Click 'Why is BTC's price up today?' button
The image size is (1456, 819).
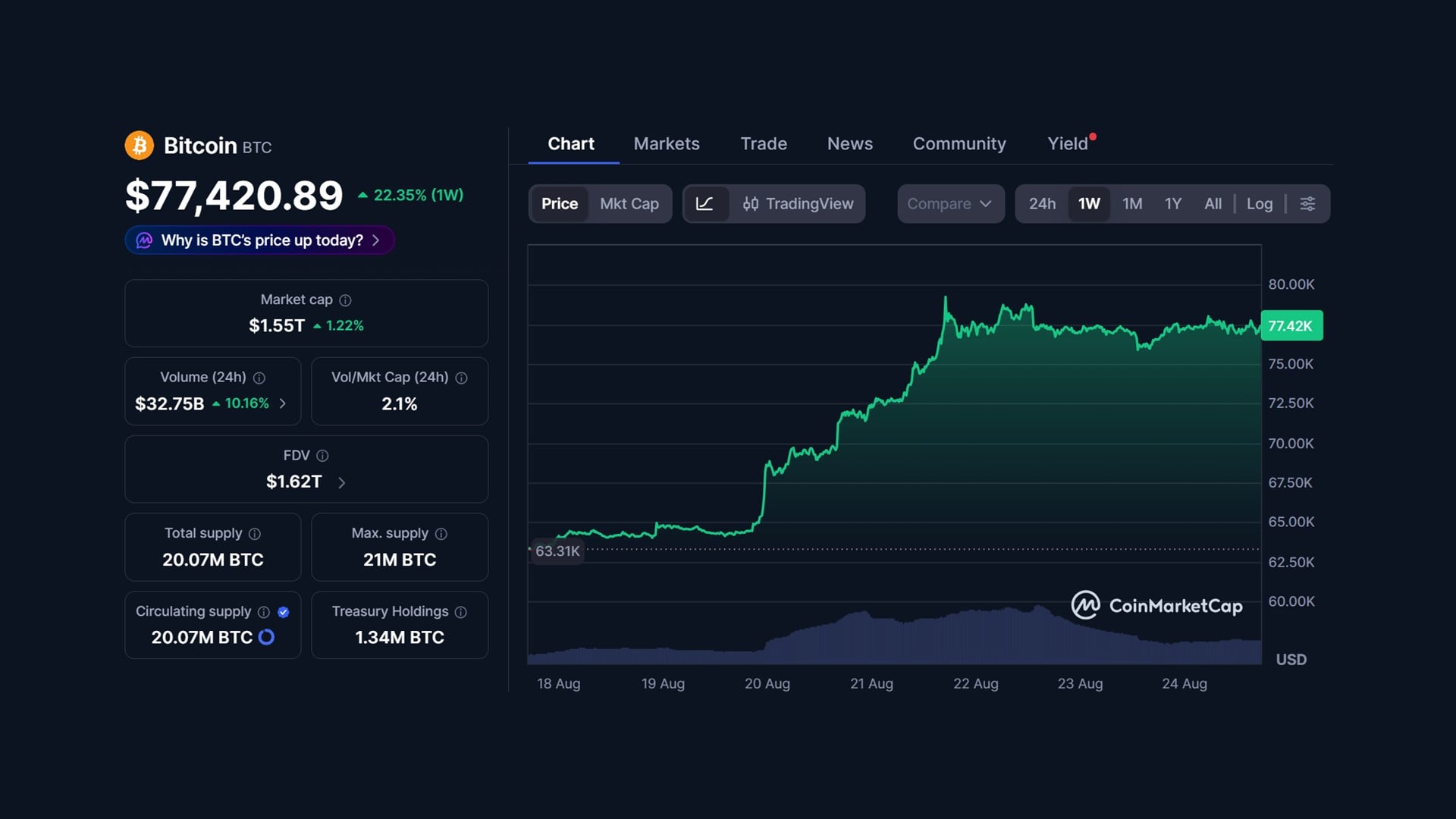[x=259, y=240]
